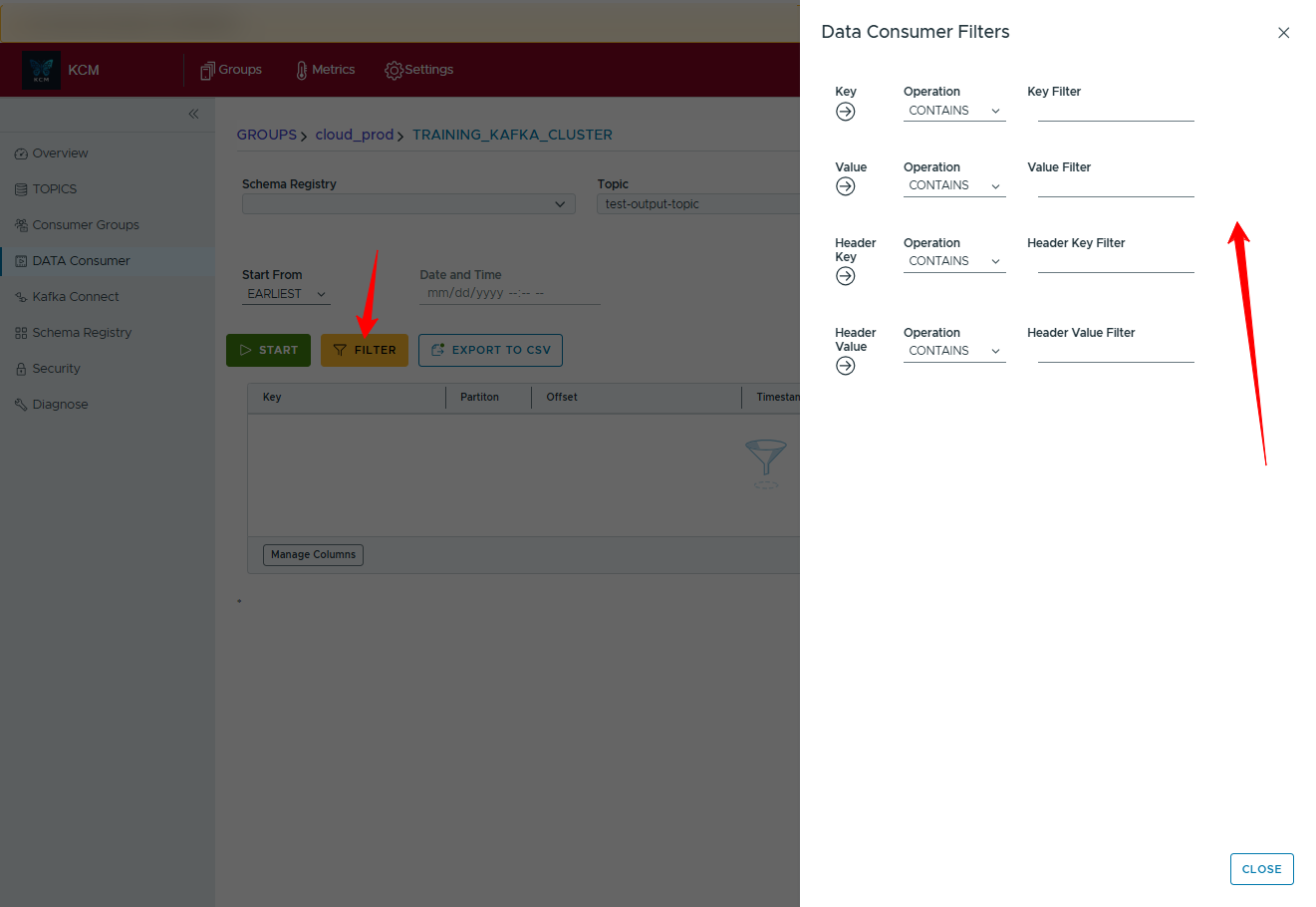
Task: Apply the Key filter arrow icon
Action: point(845,112)
